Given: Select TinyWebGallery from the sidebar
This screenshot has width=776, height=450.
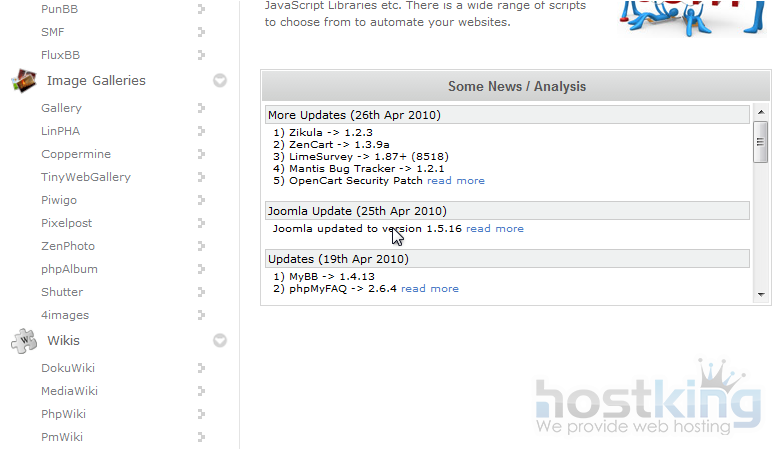Looking at the screenshot, I should (85, 177).
